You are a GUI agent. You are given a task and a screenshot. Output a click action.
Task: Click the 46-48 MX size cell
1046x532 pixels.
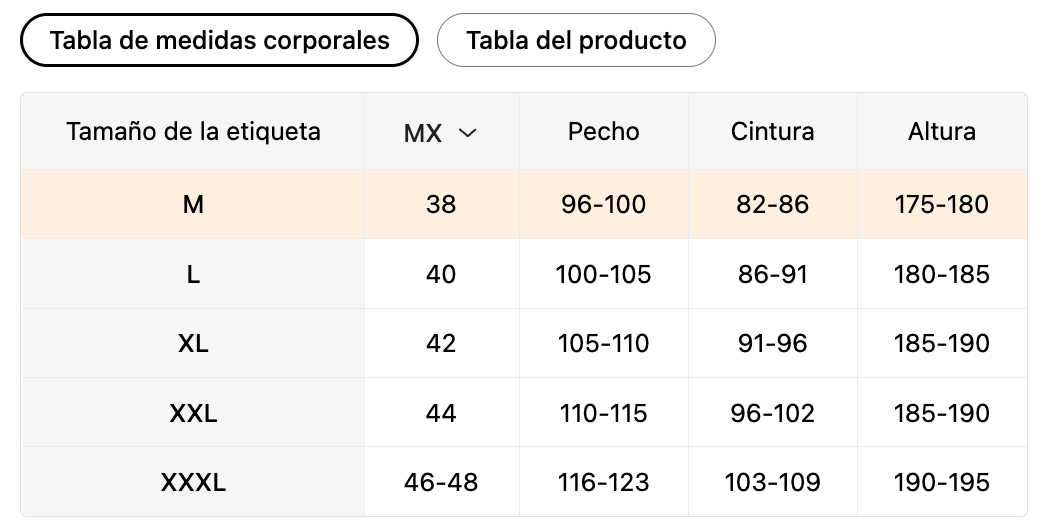click(442, 482)
